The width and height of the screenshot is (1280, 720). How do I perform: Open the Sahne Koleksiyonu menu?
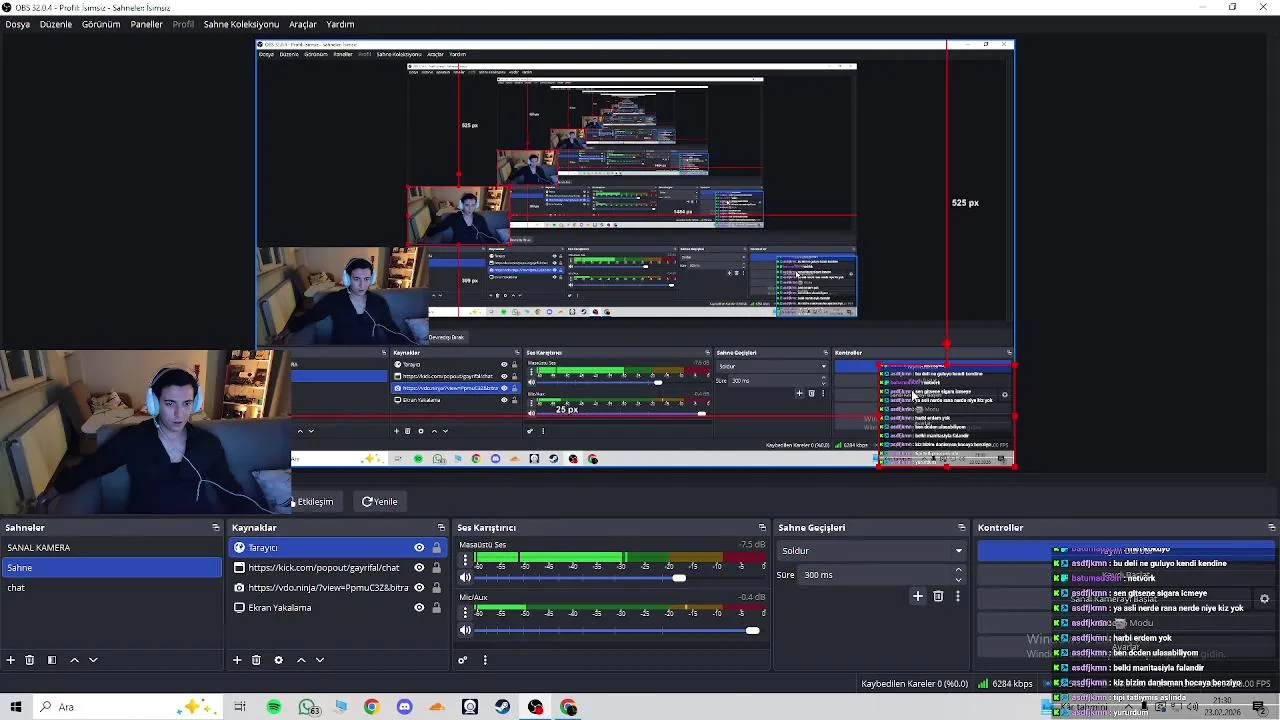[241, 24]
